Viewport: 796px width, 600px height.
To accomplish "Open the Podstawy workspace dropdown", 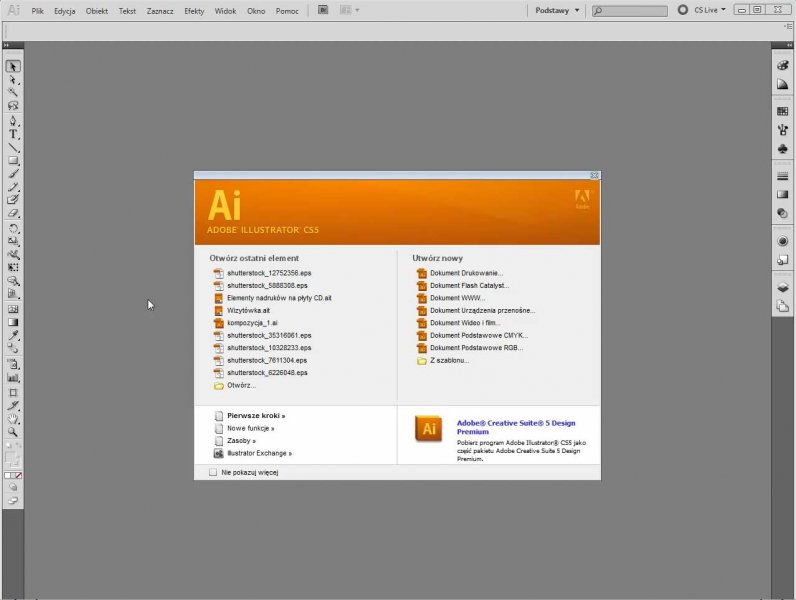I will [557, 10].
